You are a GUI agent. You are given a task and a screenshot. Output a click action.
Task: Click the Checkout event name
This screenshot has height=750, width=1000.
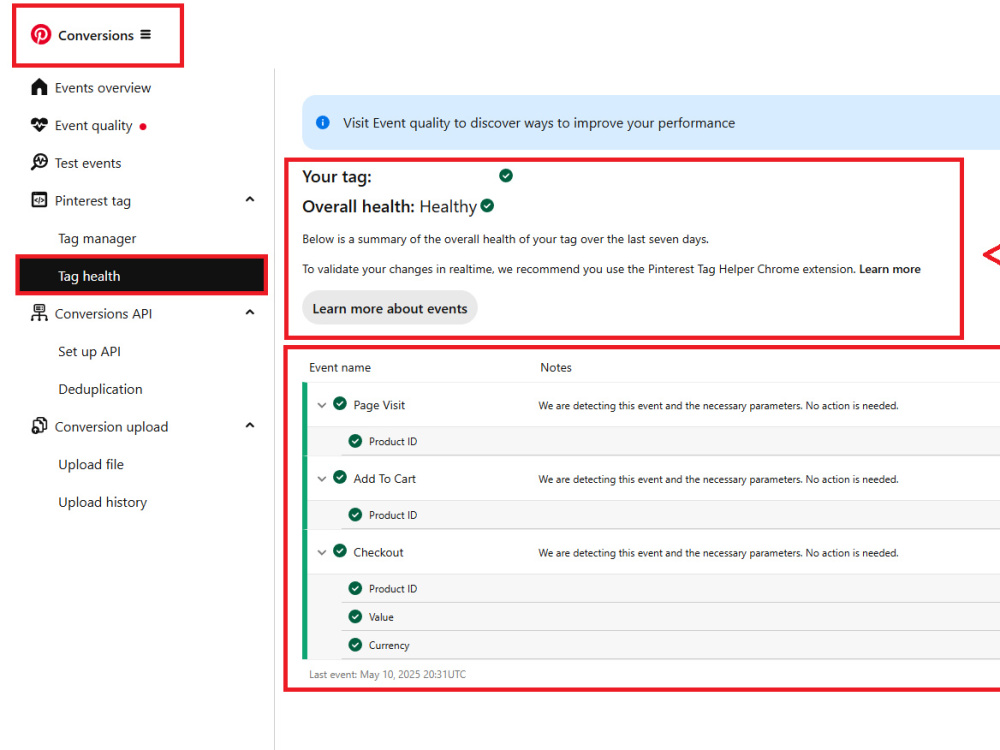pos(378,552)
